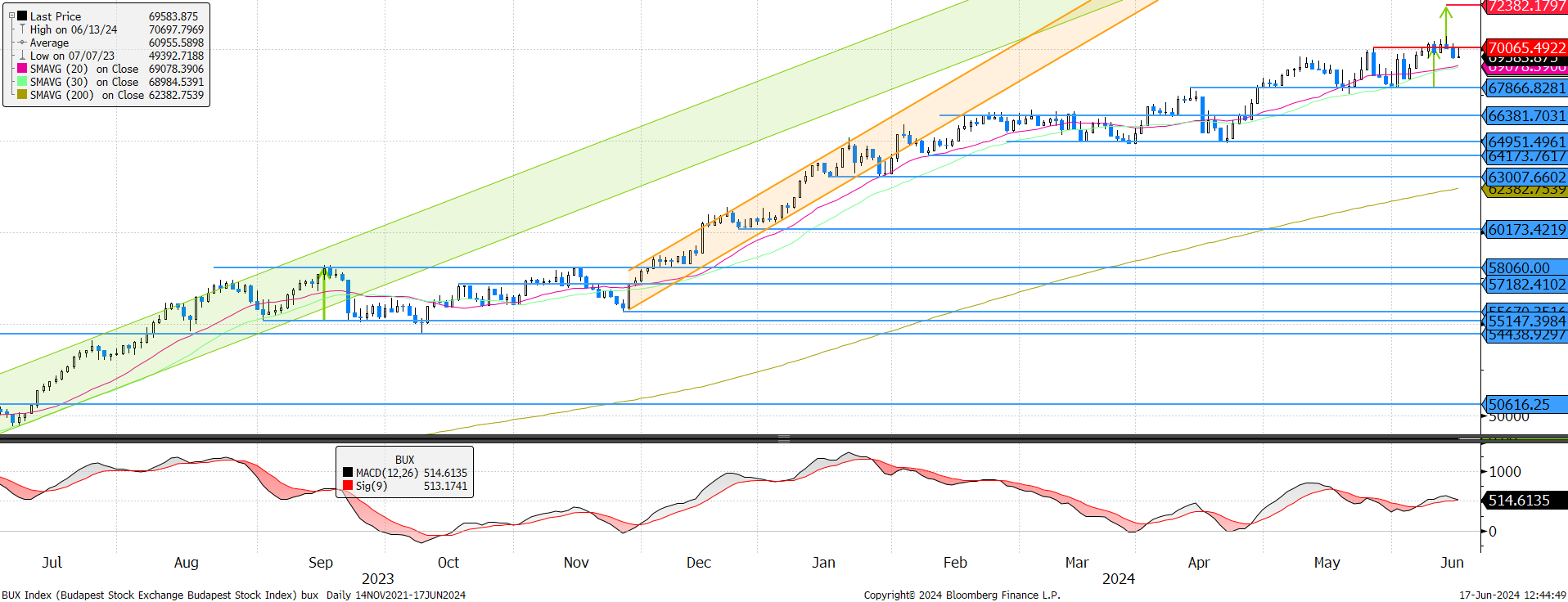Collapse the Last Price legend tree

point(11,16)
